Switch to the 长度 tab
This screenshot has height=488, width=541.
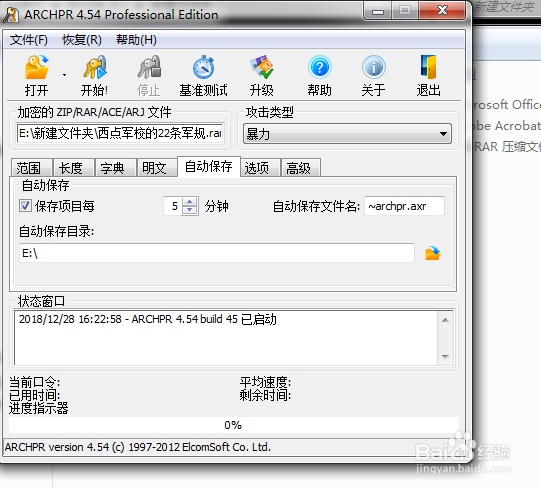[x=73, y=168]
